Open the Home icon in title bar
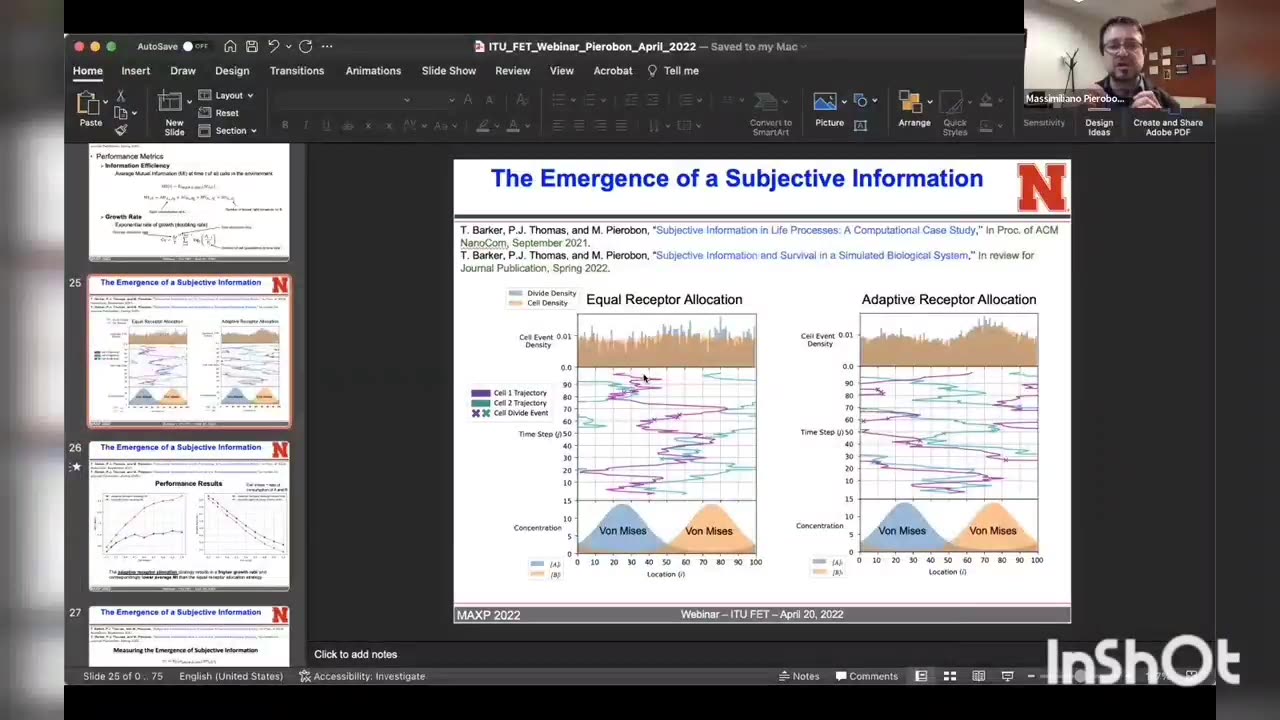This screenshot has width=1280, height=720. (x=230, y=46)
